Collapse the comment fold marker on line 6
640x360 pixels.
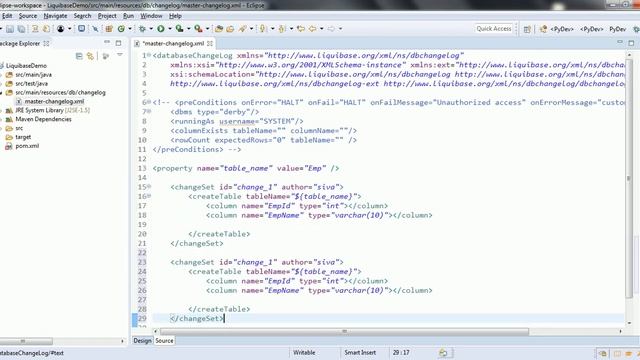pyautogui.click(x=149, y=102)
